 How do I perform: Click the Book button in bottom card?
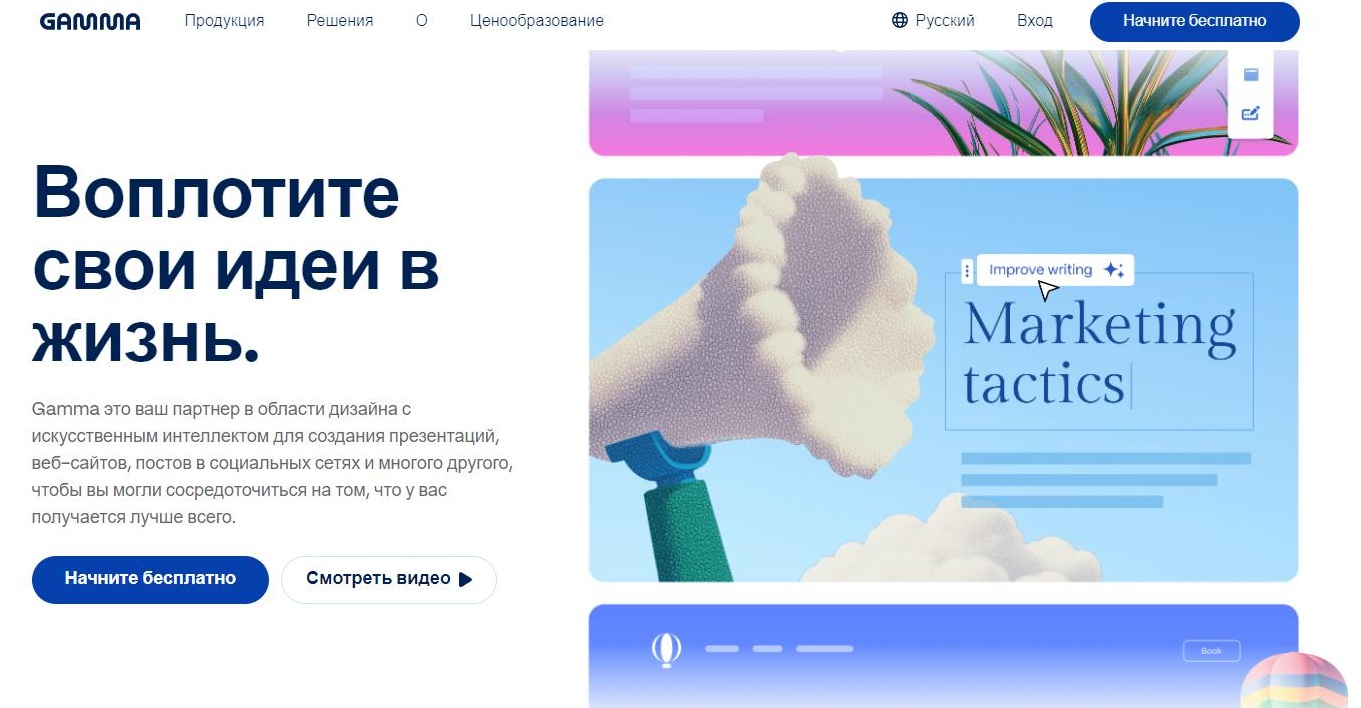pos(1211,651)
